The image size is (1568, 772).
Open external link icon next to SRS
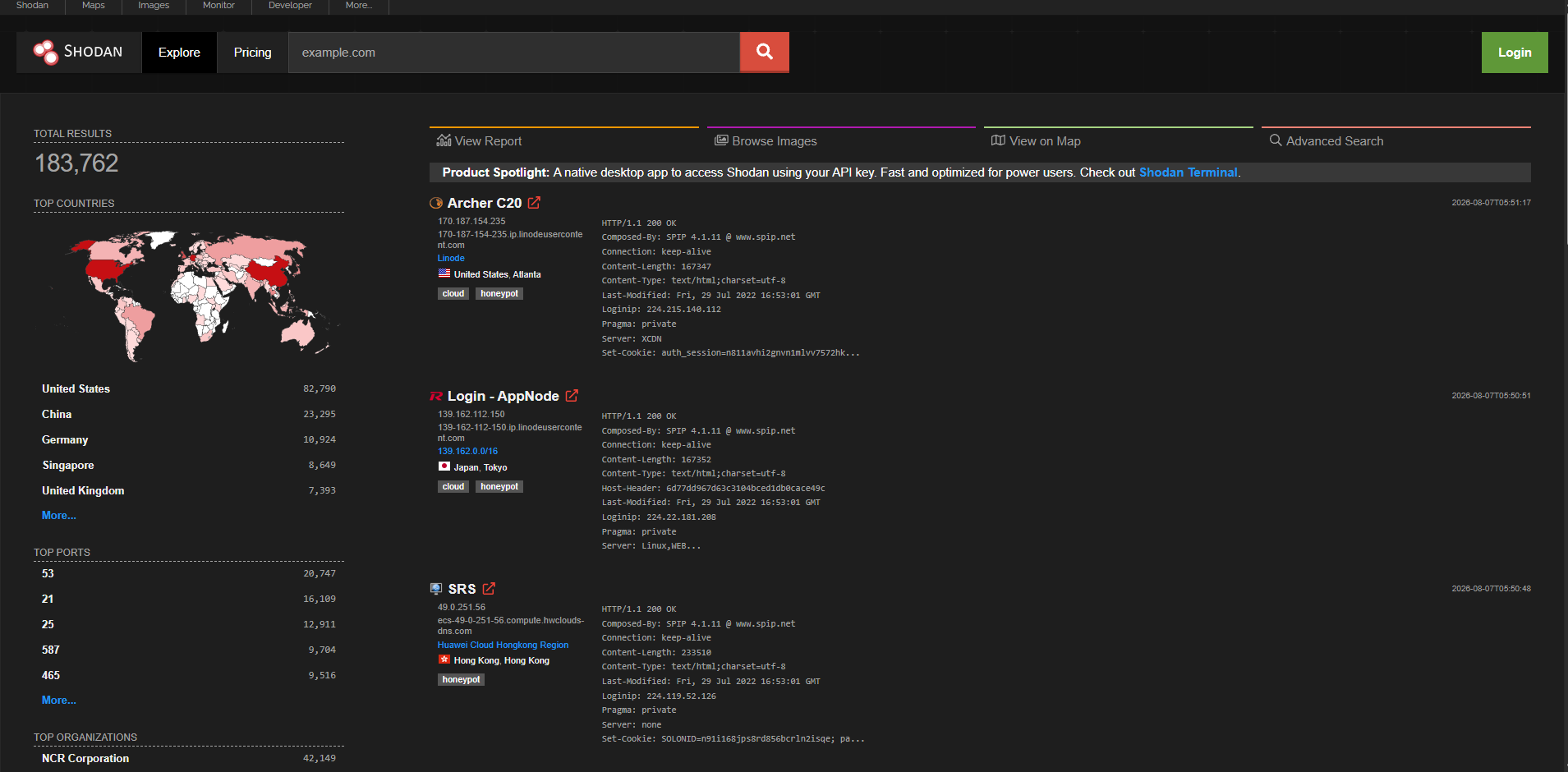pos(489,589)
